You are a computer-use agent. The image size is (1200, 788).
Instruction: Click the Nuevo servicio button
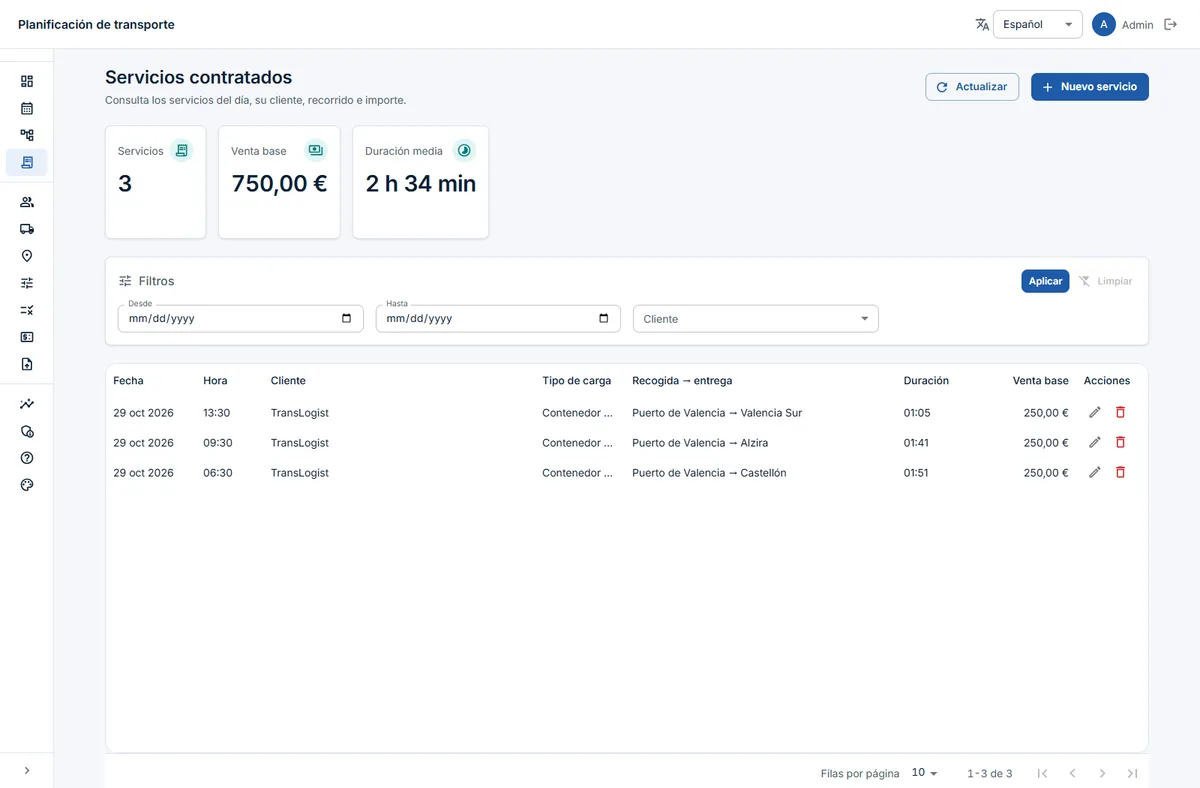pos(1090,87)
